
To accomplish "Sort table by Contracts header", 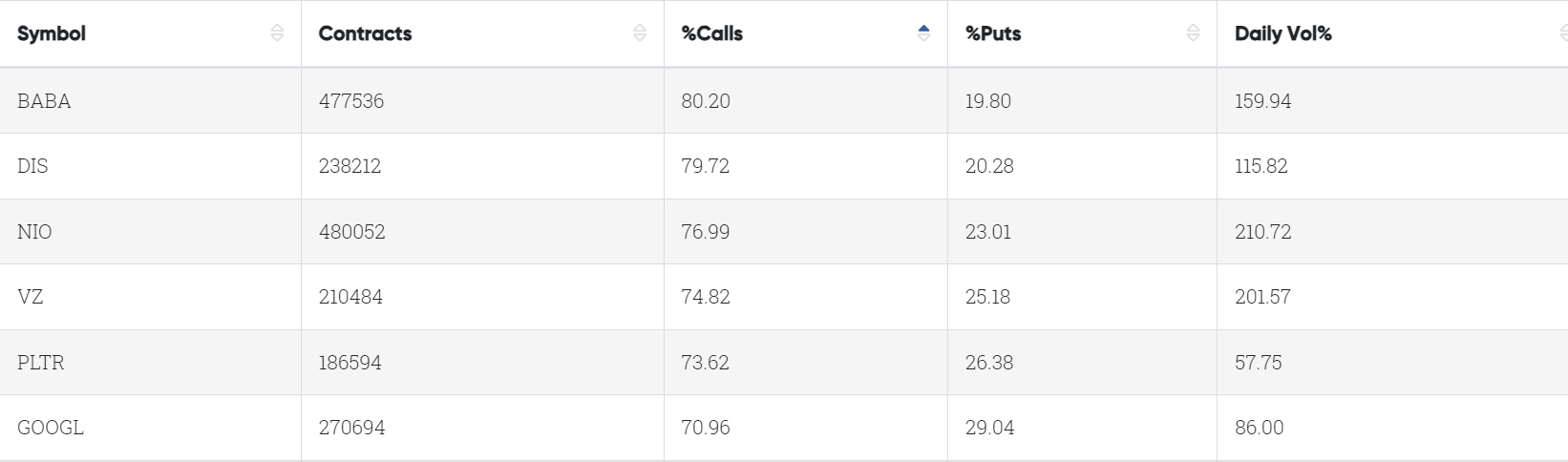I will [x=365, y=33].
